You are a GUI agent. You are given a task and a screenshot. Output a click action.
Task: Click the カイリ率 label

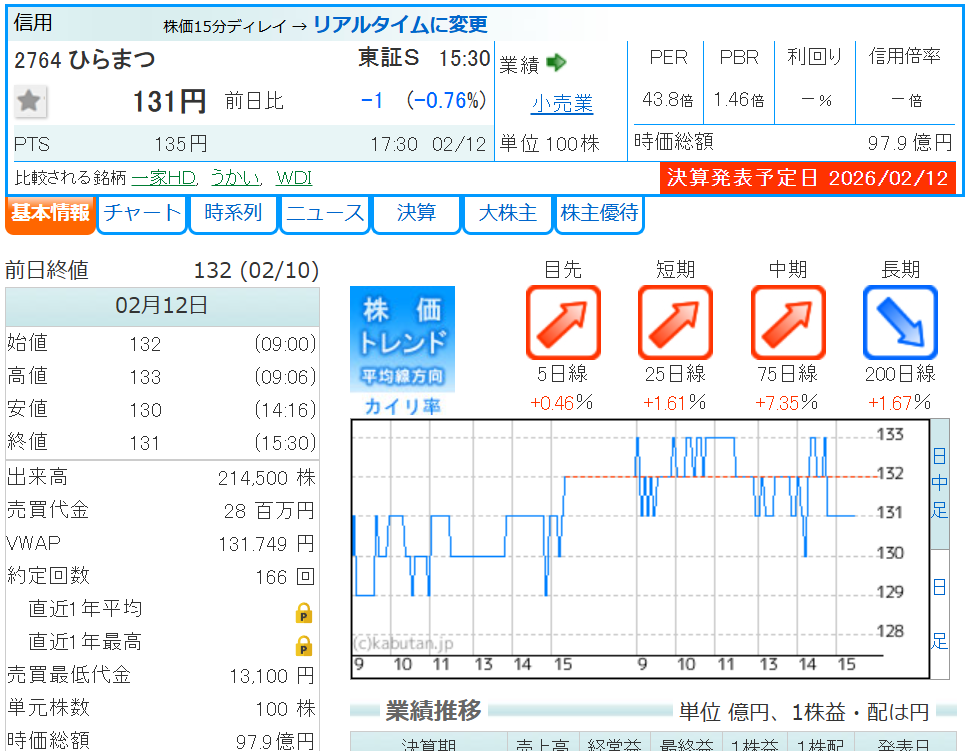pyautogui.click(x=403, y=406)
